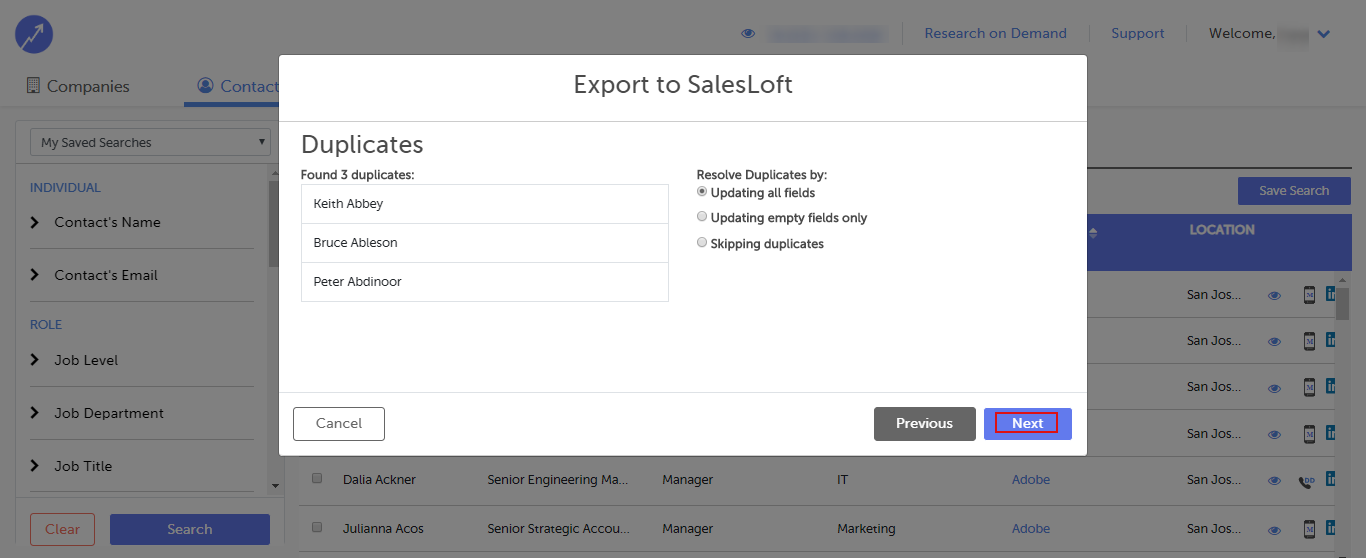
Task: Select Updating empty fields only
Action: click(x=702, y=217)
